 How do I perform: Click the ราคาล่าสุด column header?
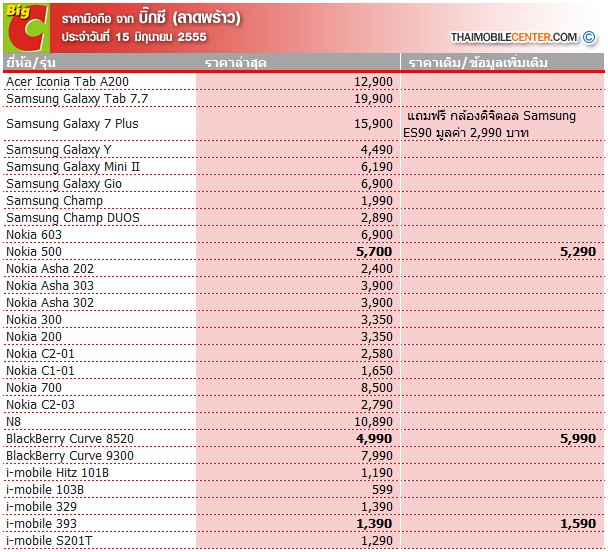pyautogui.click(x=235, y=63)
